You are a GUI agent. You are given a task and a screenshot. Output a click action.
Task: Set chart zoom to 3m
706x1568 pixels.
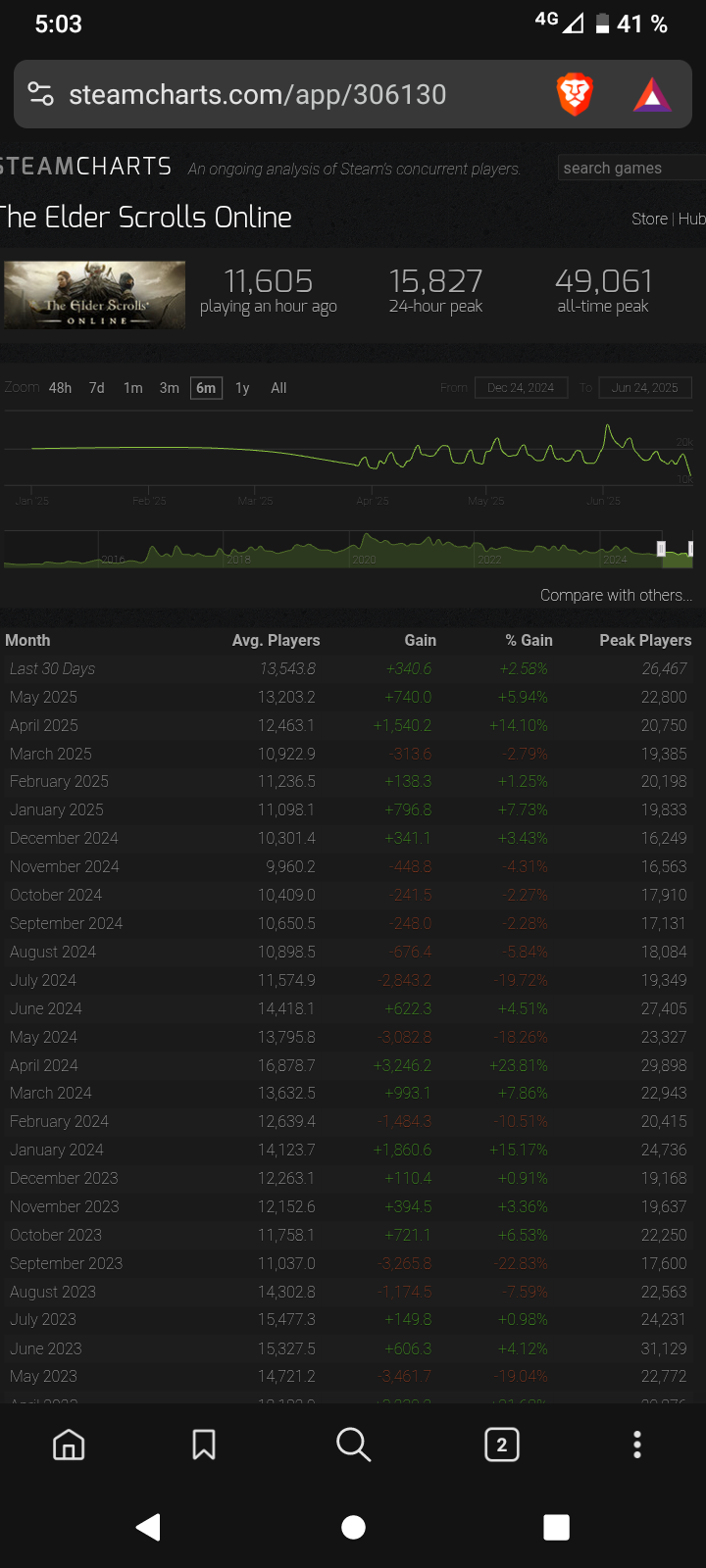[170, 388]
